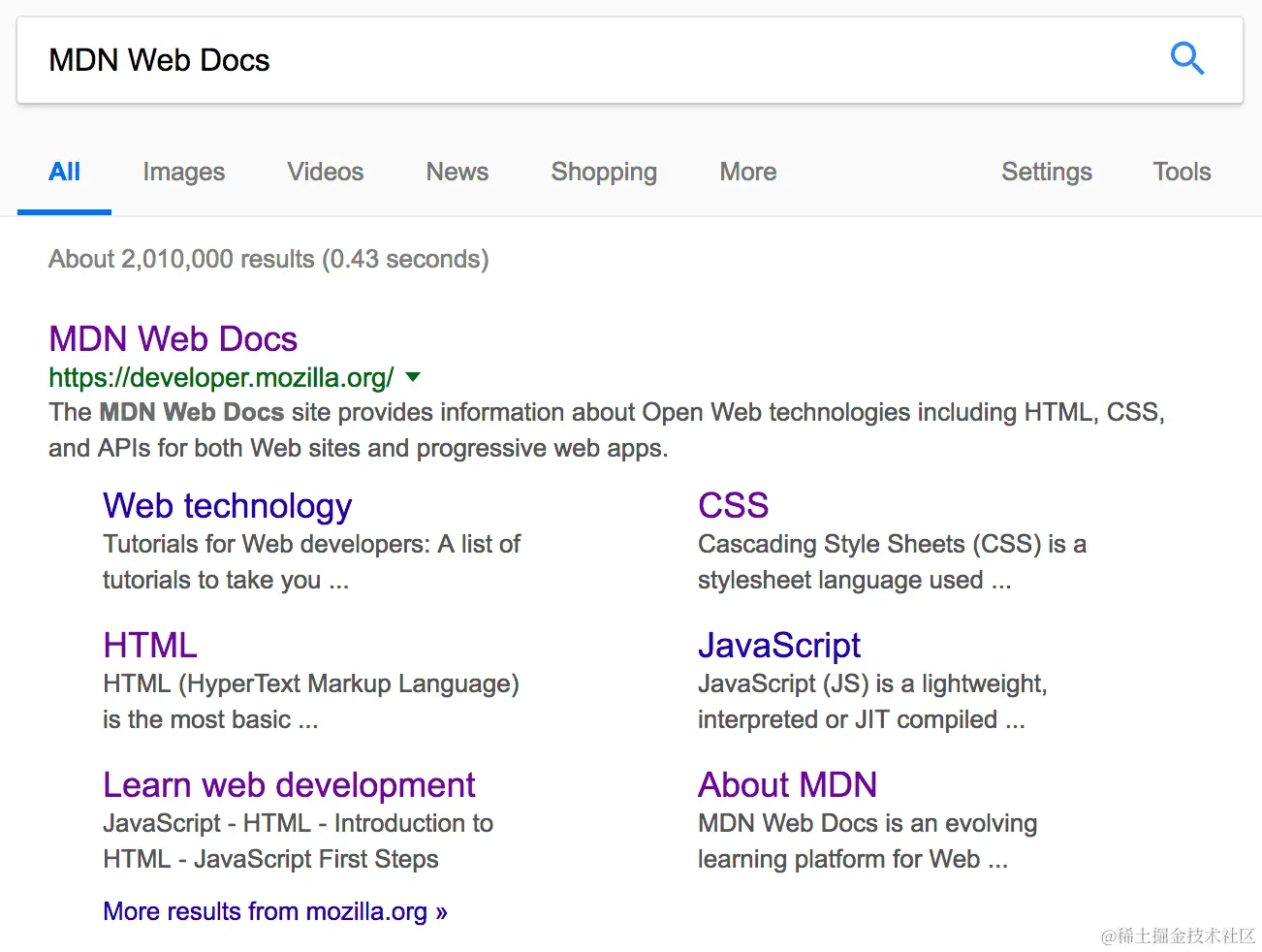Image resolution: width=1262 pixels, height=952 pixels.
Task: Click the 'Cascading Style Sheets (CSS)' description
Action: [x=892, y=561]
